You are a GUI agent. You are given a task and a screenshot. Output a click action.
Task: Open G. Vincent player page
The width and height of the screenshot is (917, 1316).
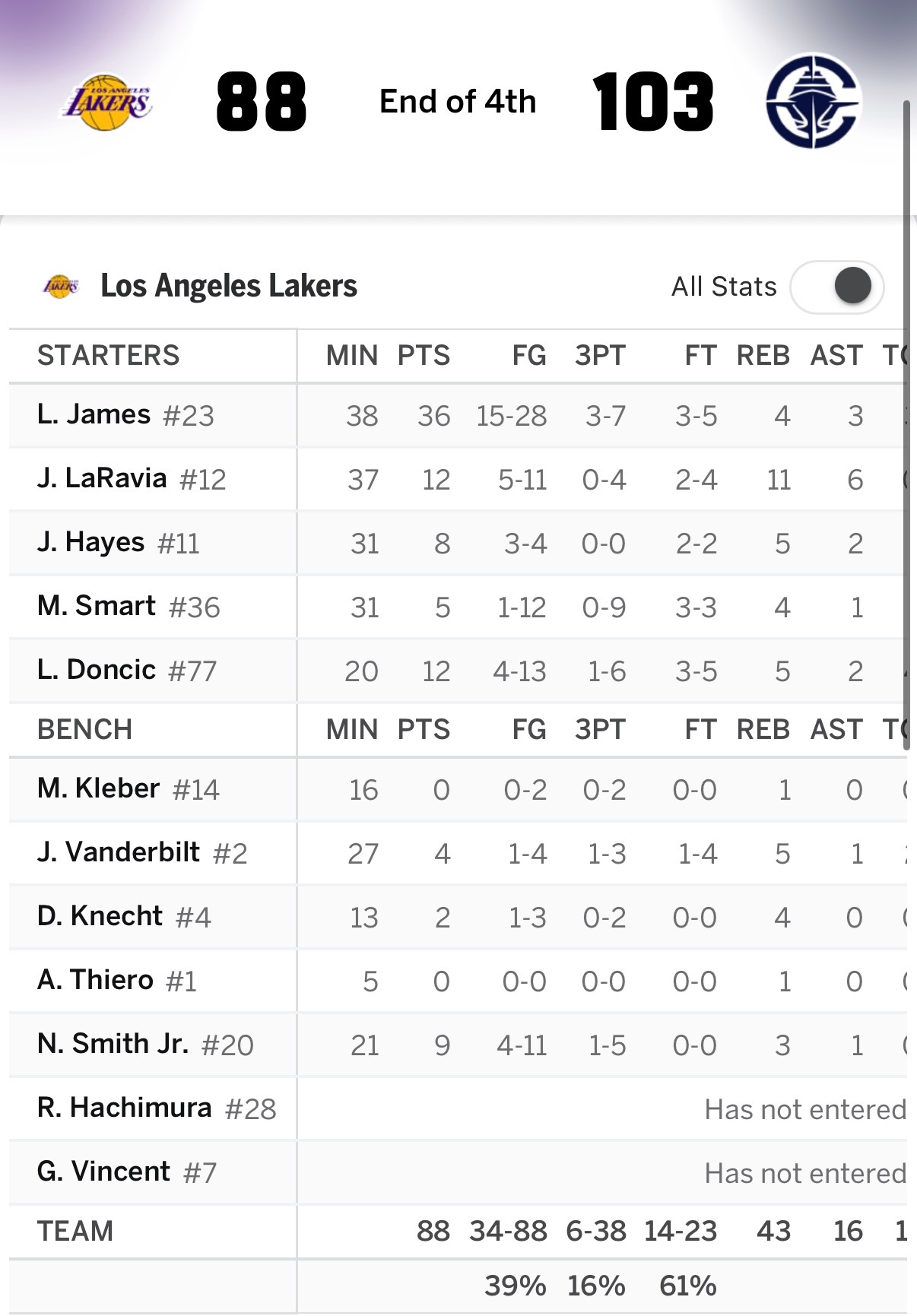click(x=104, y=1172)
